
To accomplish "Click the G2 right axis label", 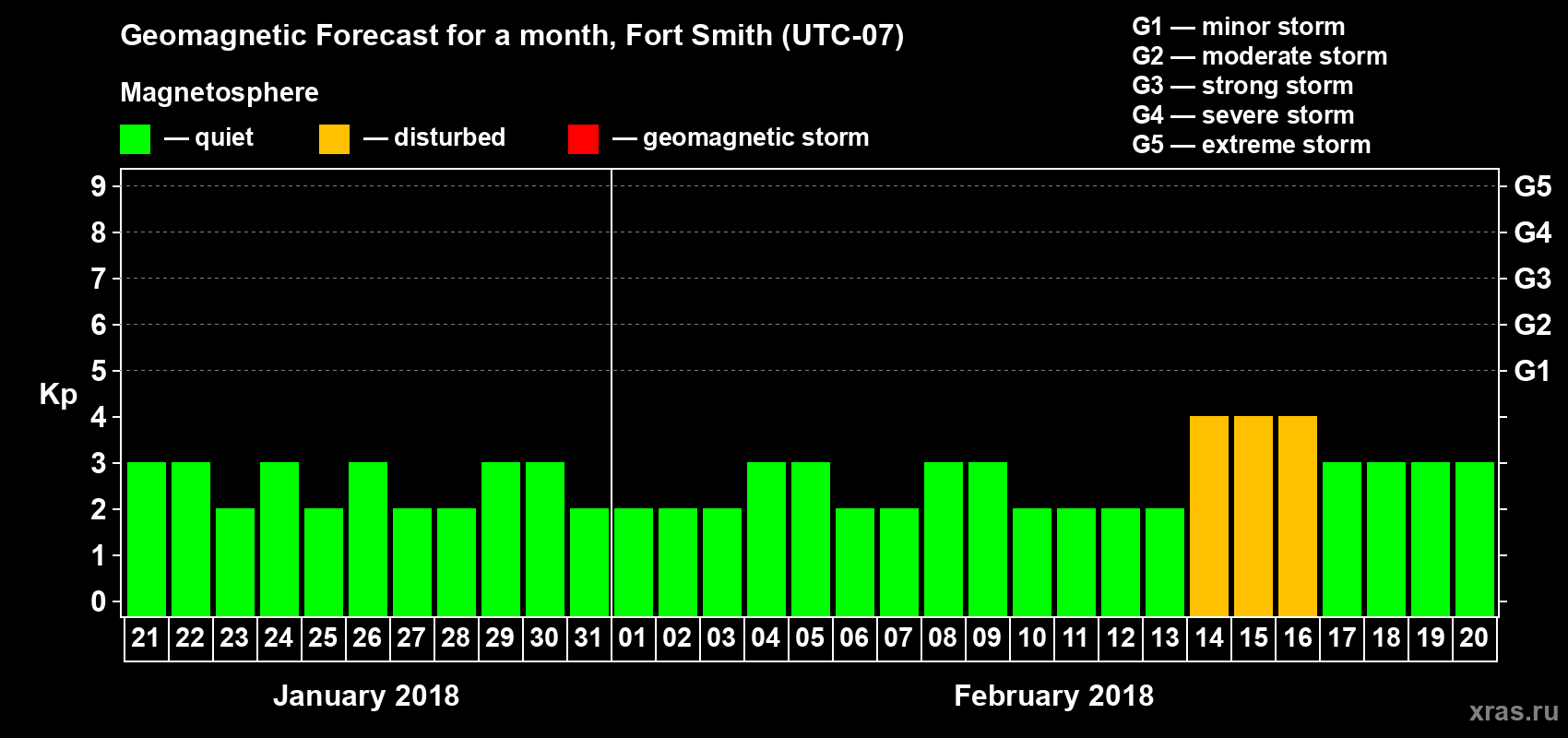I will (1532, 325).
